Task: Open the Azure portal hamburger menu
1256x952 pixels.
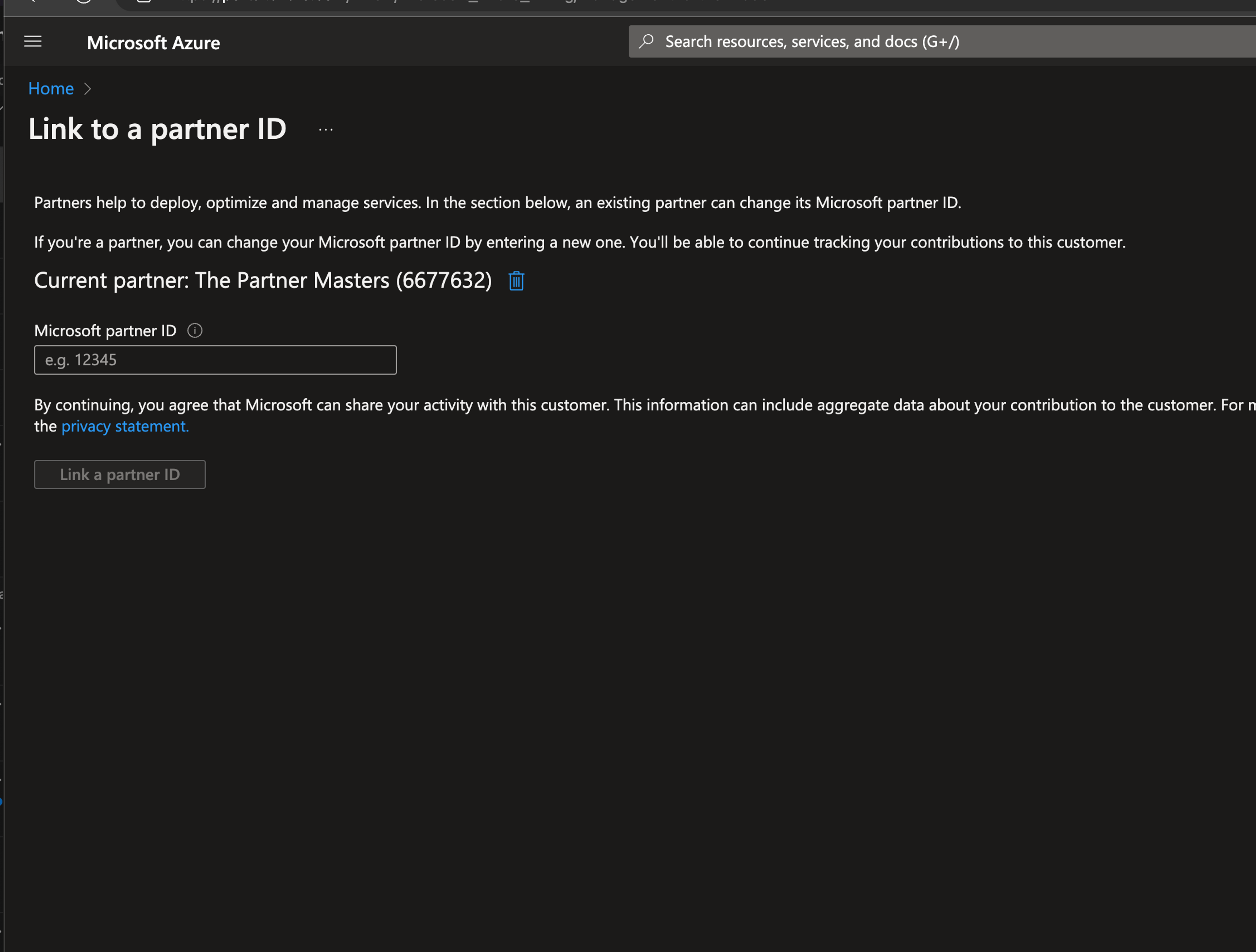Action: point(33,42)
